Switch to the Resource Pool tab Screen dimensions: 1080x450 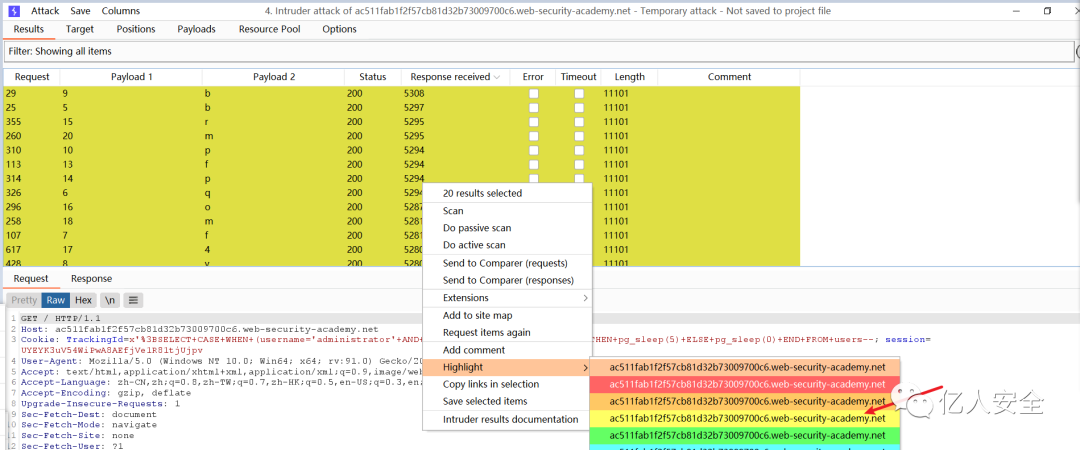pyautogui.click(x=271, y=29)
